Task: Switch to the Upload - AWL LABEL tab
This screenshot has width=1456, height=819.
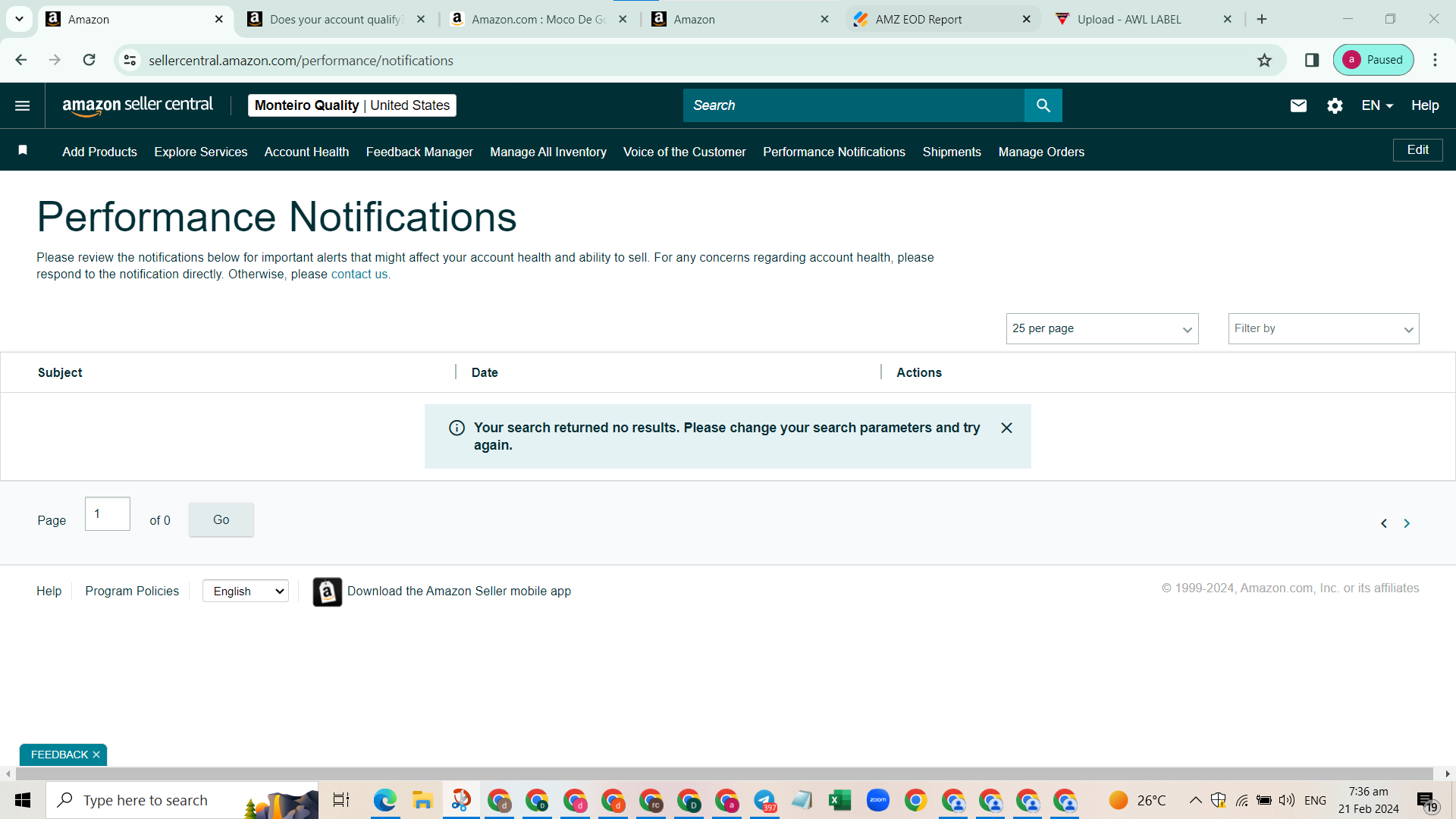Action: coord(1144,19)
